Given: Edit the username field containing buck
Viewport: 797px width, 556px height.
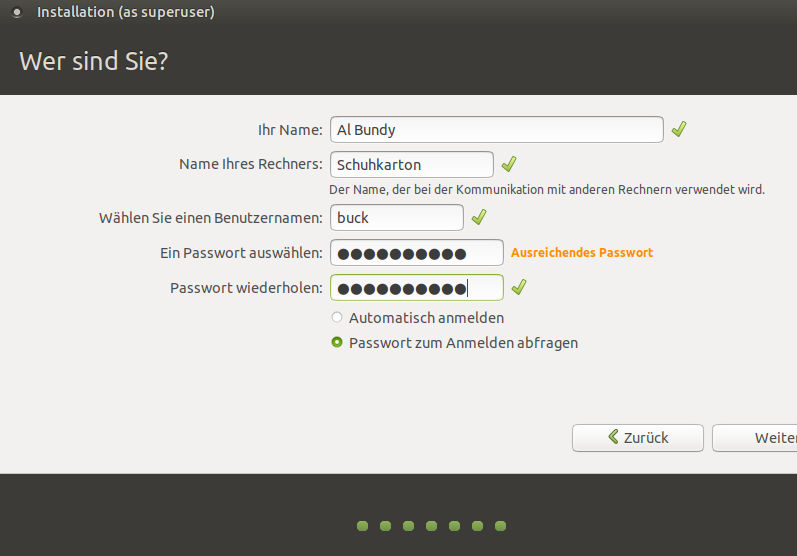Looking at the screenshot, I should pos(396,217).
